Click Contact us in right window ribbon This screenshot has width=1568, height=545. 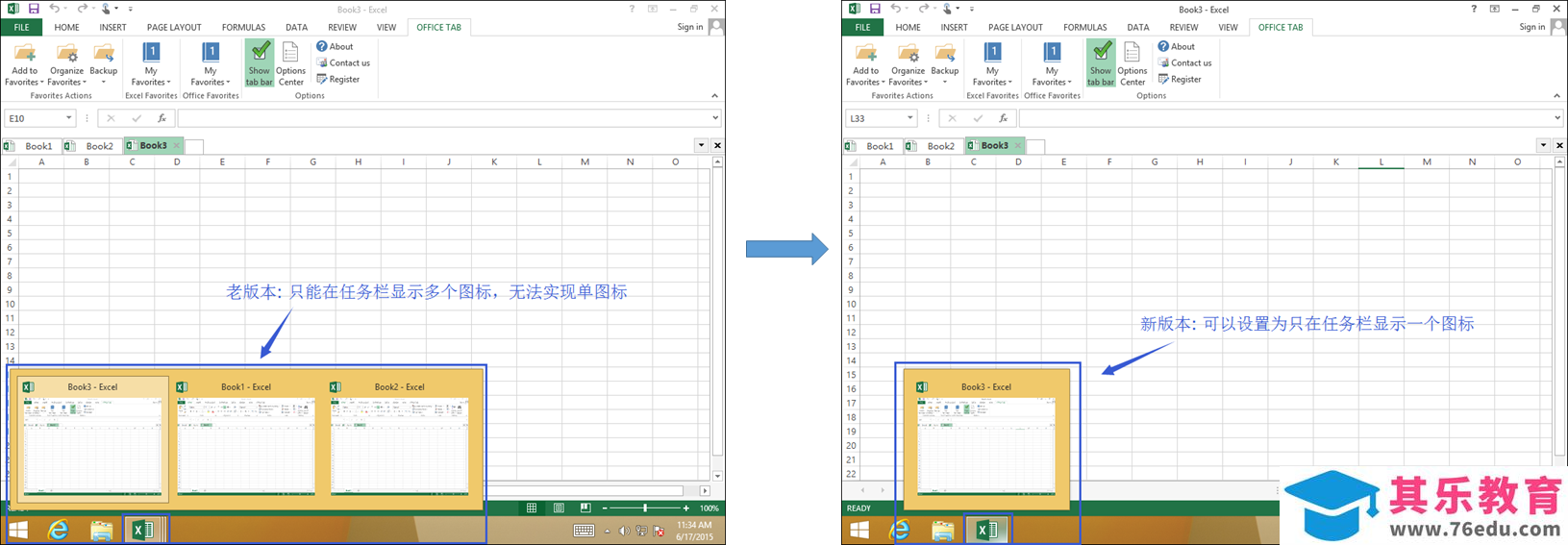pos(1184,62)
